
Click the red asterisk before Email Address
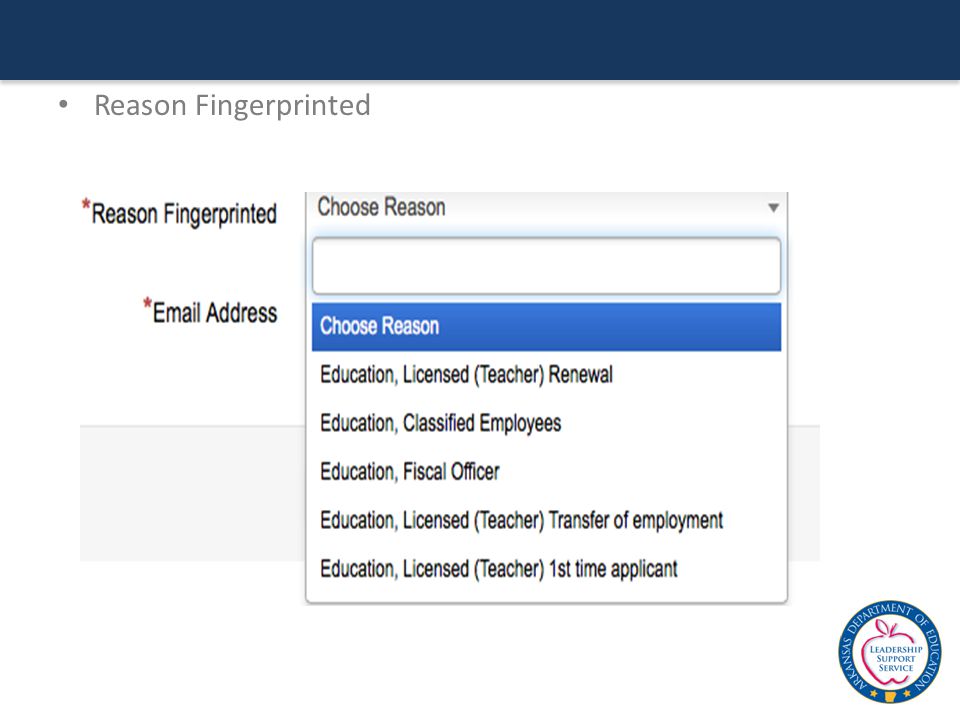(147, 304)
